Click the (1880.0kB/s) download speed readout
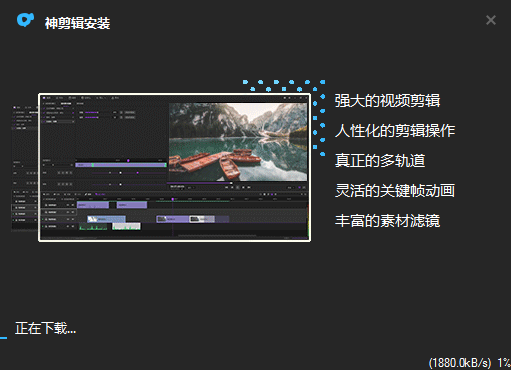The height and width of the screenshot is (370, 511). (460, 363)
